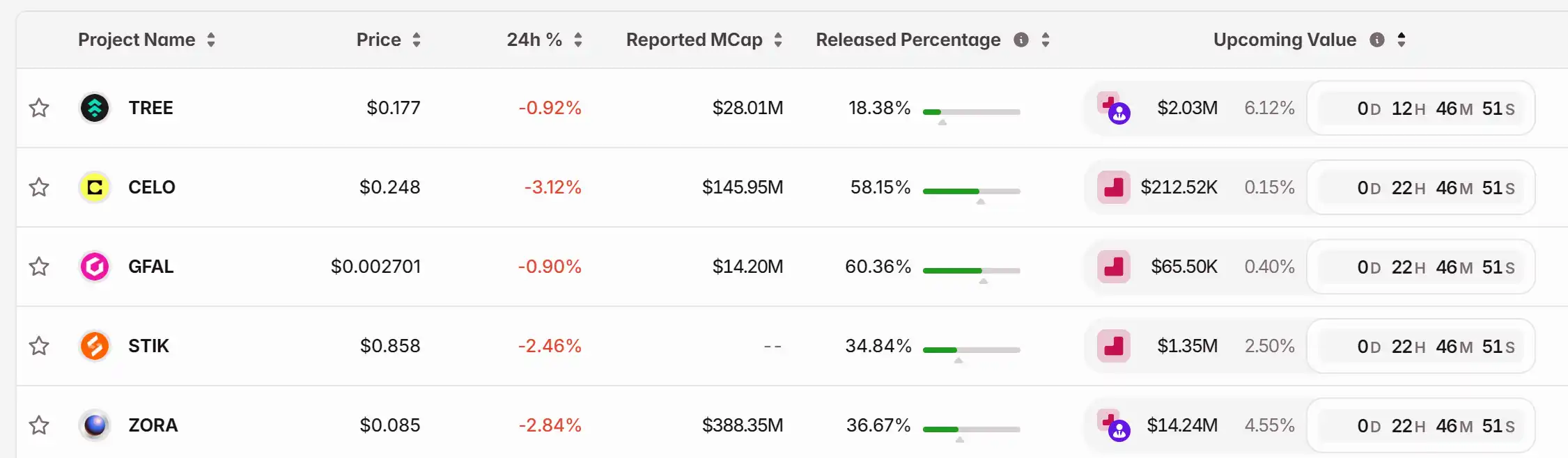Click the pink unlock type icon on CELO row

click(x=1114, y=187)
